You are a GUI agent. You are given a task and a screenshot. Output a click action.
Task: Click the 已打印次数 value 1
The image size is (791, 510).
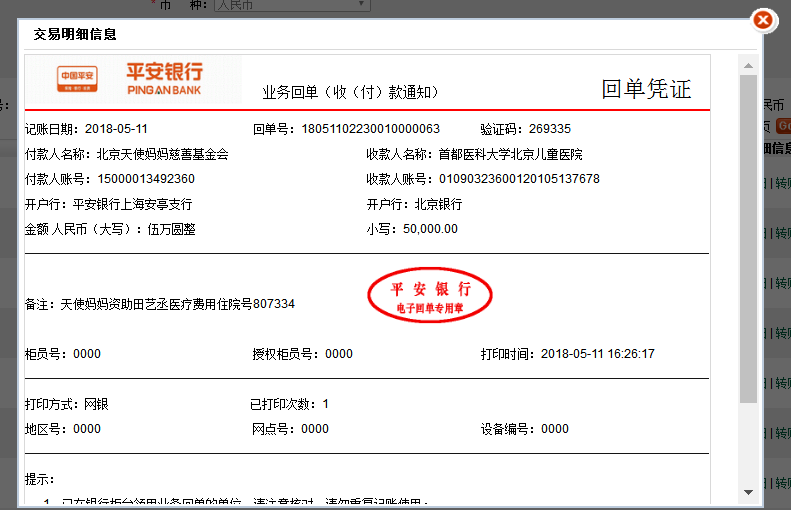point(325,404)
